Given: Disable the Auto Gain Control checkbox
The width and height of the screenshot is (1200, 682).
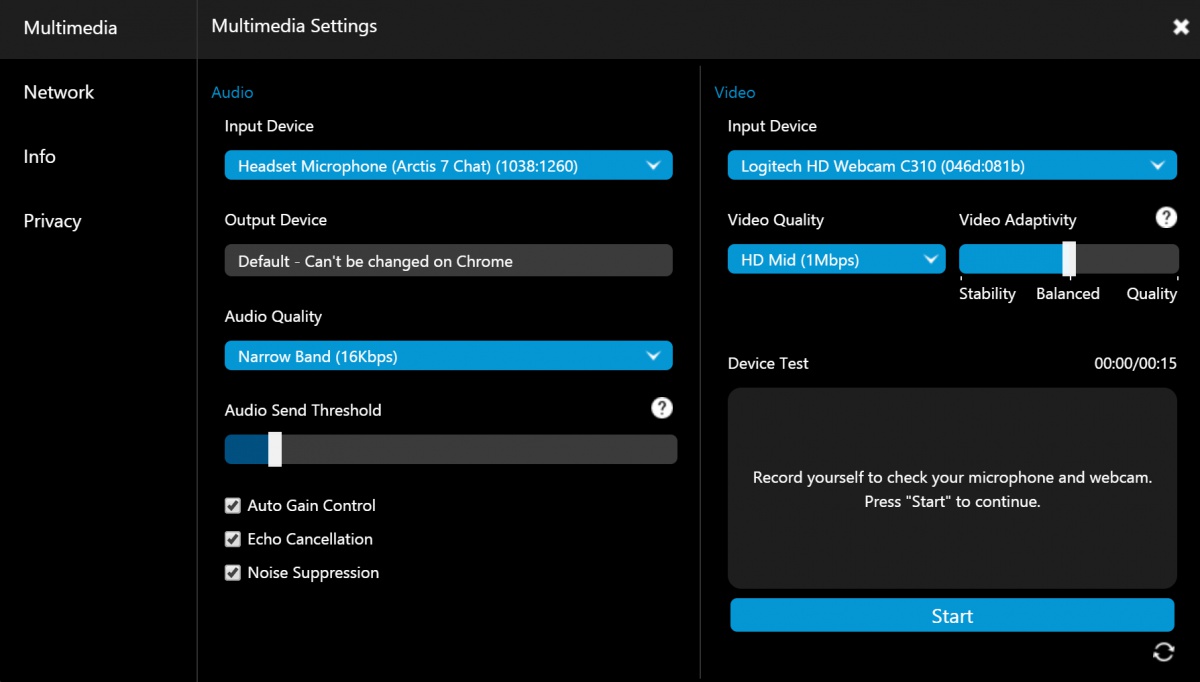Looking at the screenshot, I should 233,506.
